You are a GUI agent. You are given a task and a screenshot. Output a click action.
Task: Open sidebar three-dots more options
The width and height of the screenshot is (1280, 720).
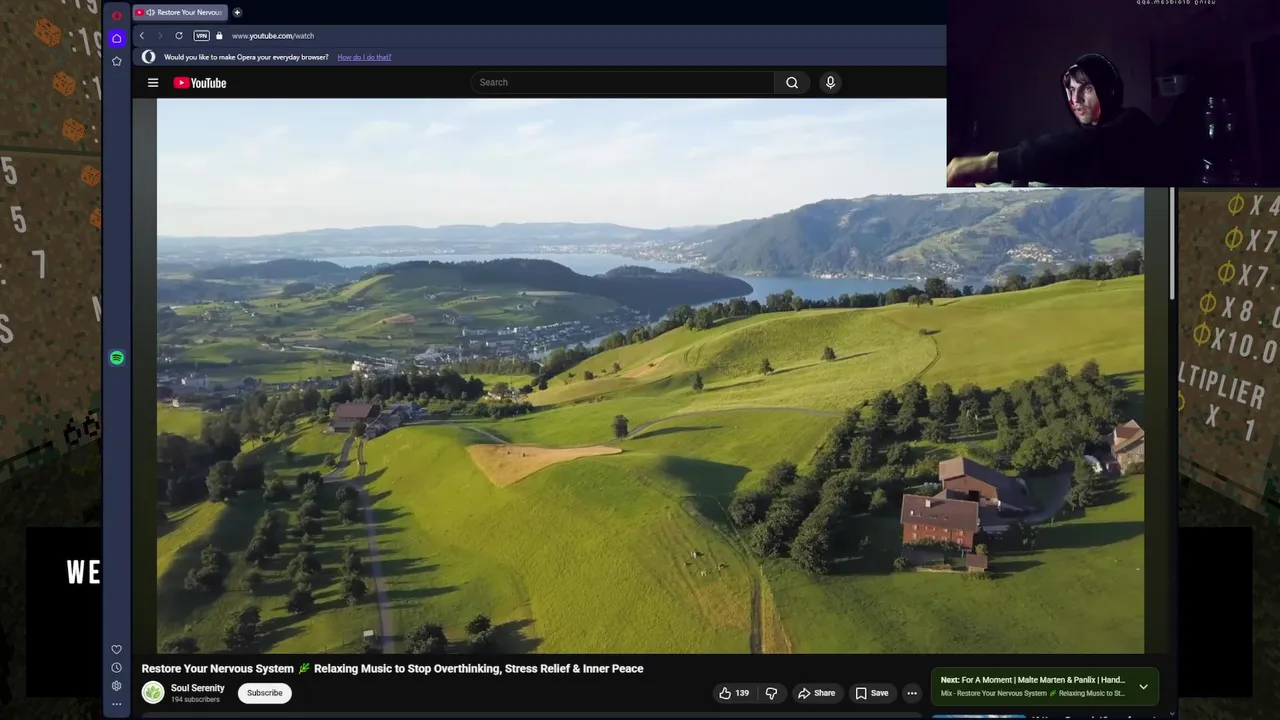[117, 703]
